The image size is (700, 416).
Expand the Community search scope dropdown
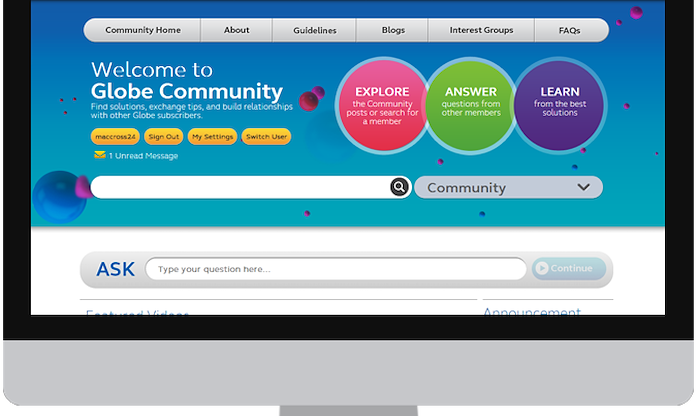pyautogui.click(x=508, y=187)
